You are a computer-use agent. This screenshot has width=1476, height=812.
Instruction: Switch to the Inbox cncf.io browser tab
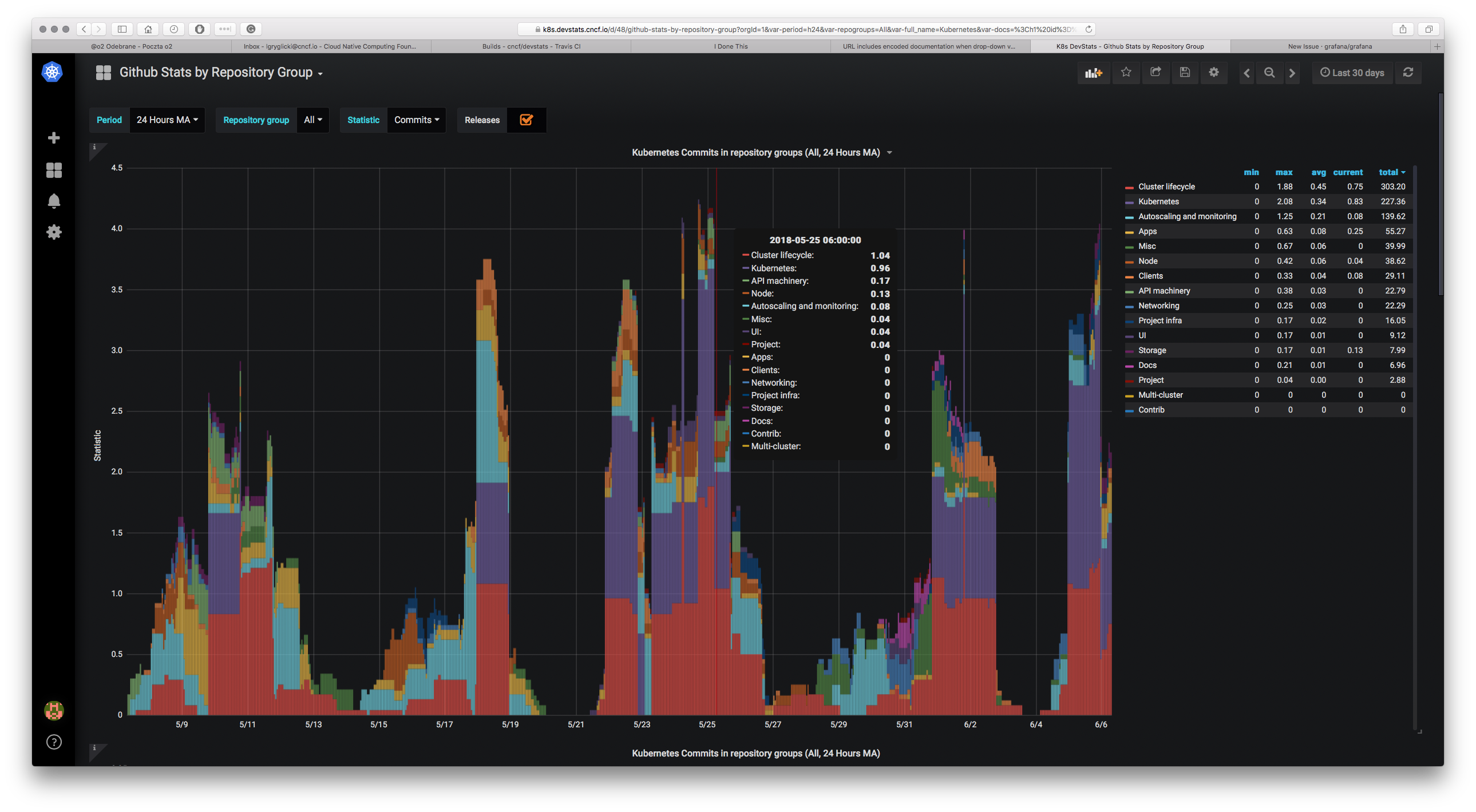click(330, 46)
